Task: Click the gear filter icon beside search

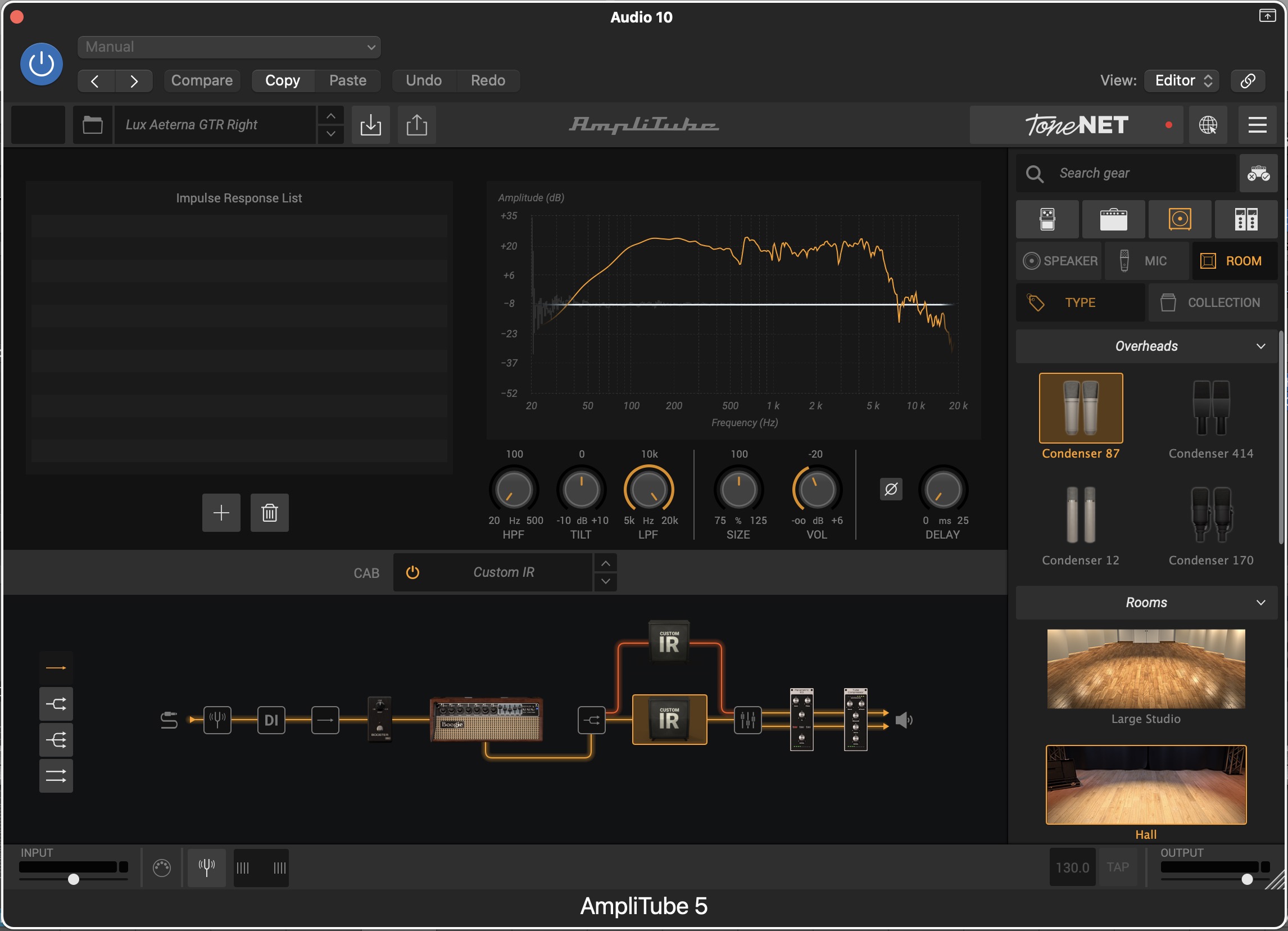Action: [1258, 173]
